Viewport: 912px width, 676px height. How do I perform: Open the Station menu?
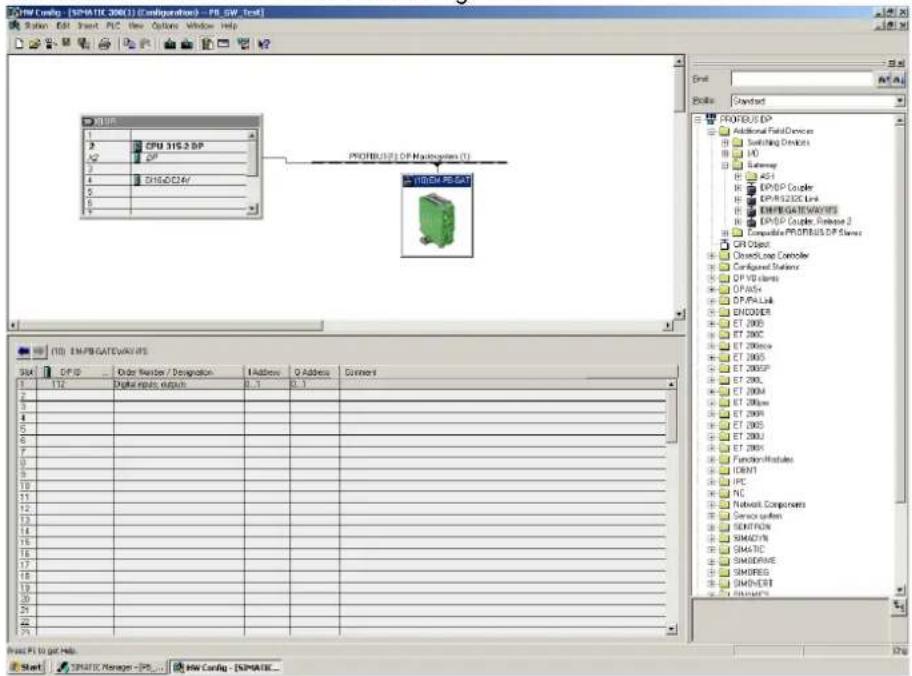35,26
